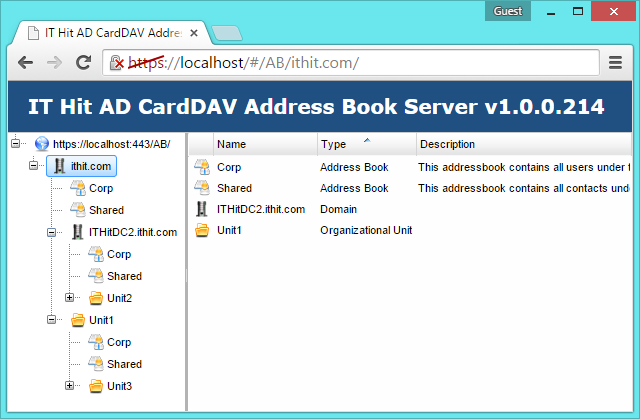The width and height of the screenshot is (640, 419).
Task: Click the ithit.com domain tower icon in tree
Action: point(60,166)
